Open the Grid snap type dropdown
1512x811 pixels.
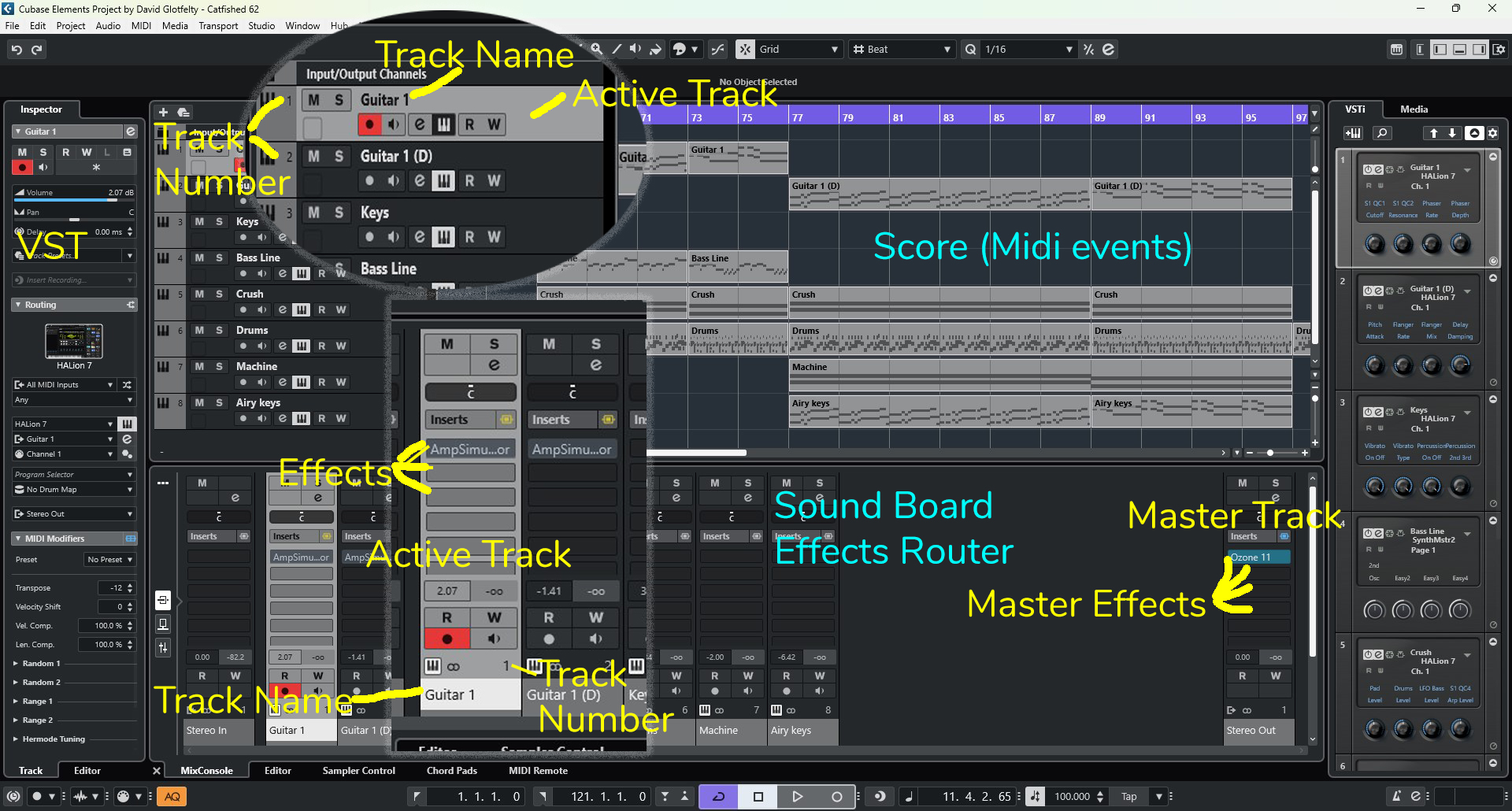[x=799, y=49]
